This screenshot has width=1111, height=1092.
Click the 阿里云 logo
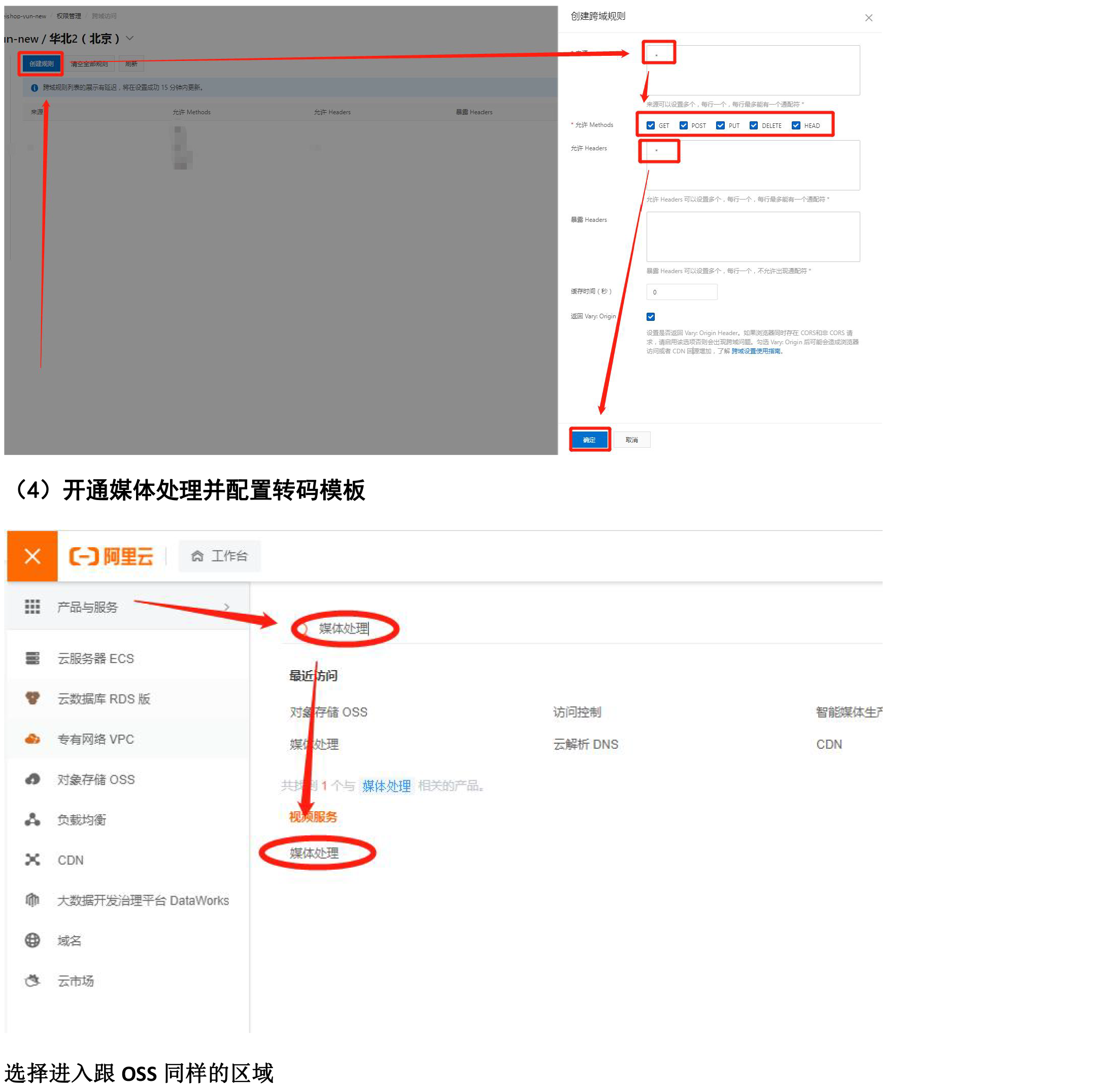(x=111, y=556)
